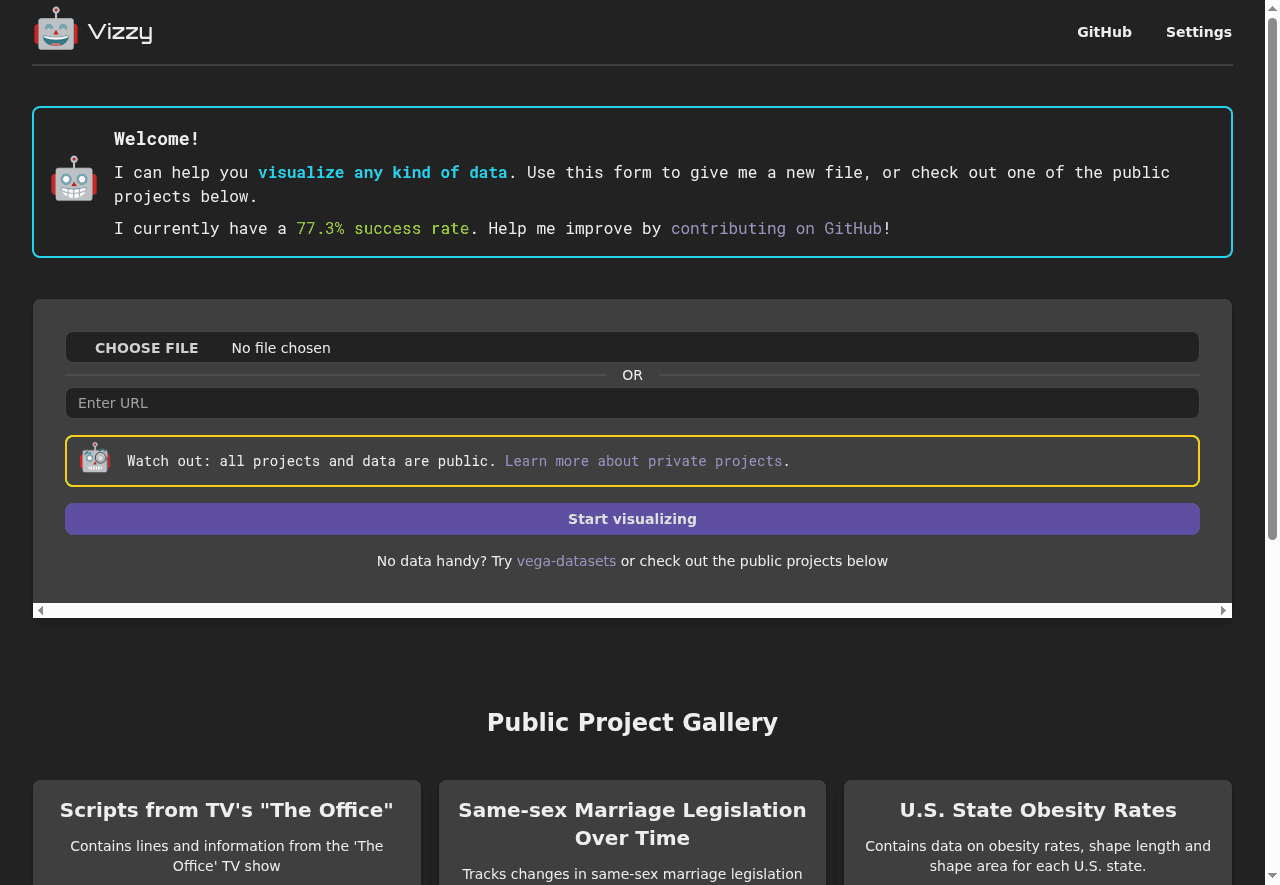Click the horizontal scrollbar right arrow
1280x885 pixels.
click(x=1223, y=610)
